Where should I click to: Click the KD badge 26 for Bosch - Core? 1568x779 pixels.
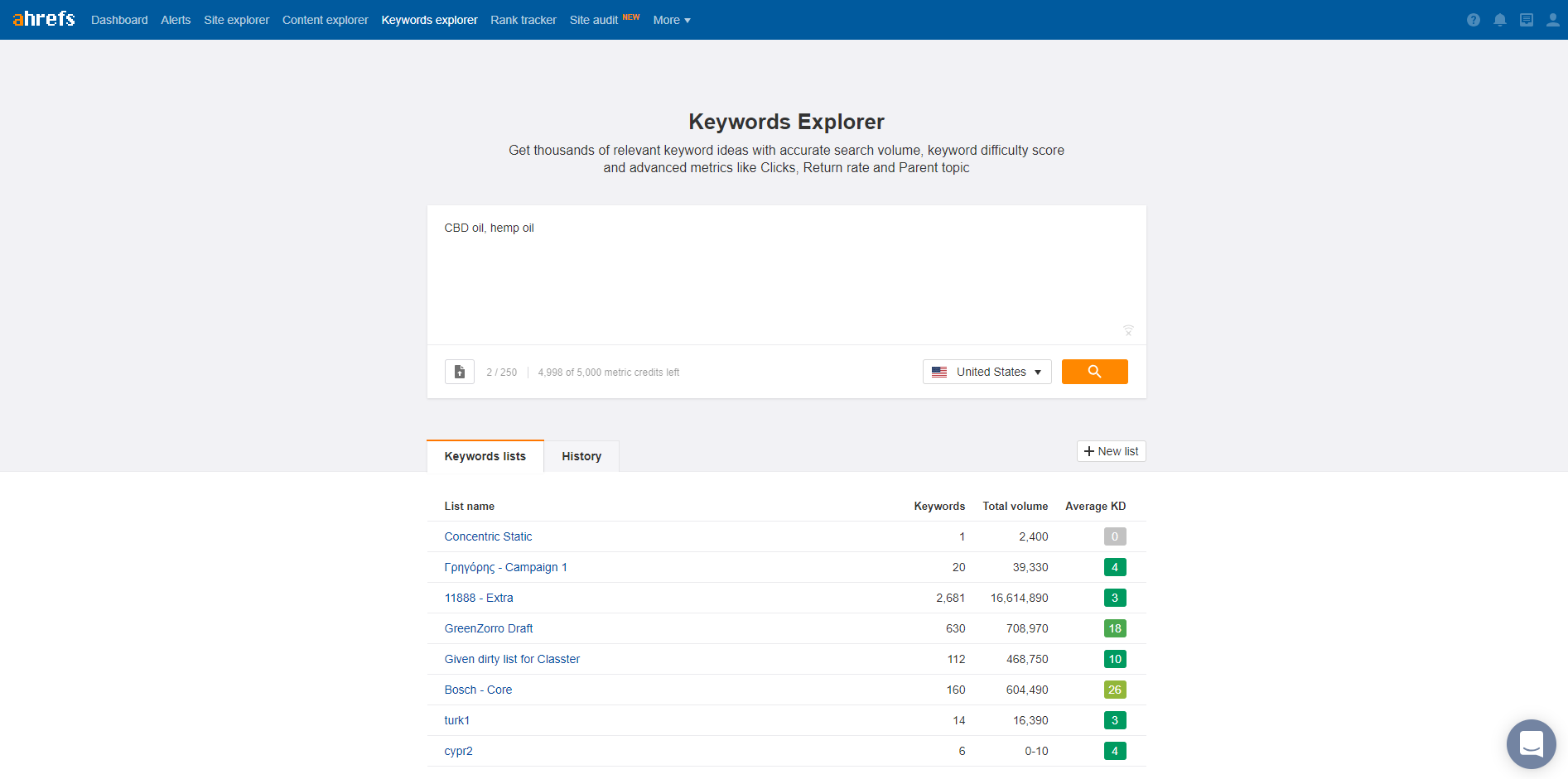(x=1115, y=690)
